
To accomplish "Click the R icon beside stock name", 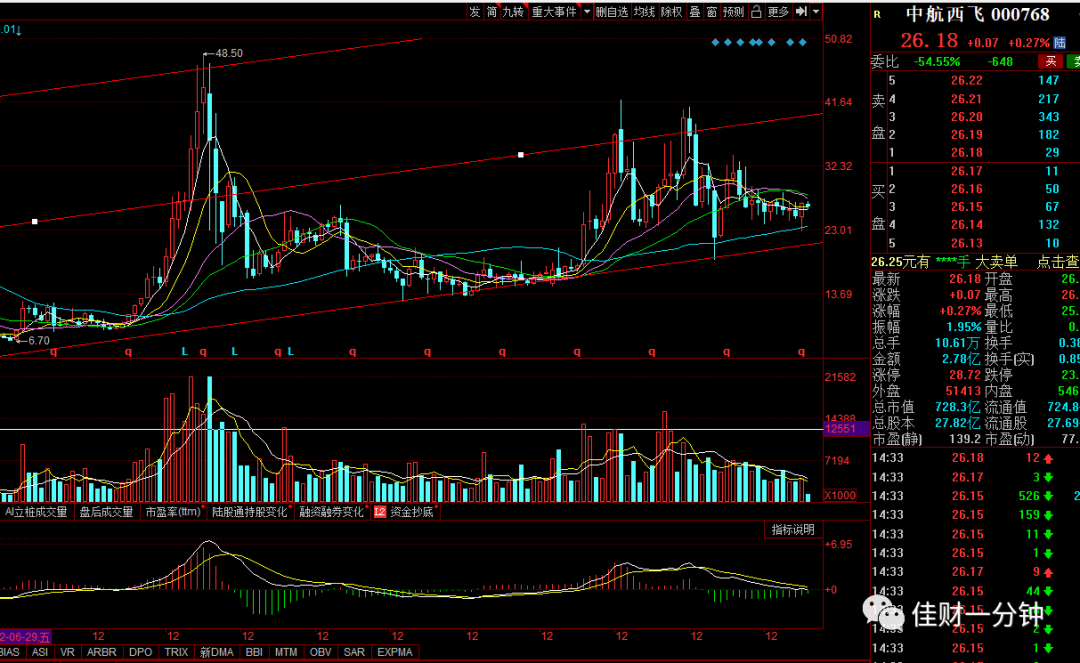I will coord(877,14).
